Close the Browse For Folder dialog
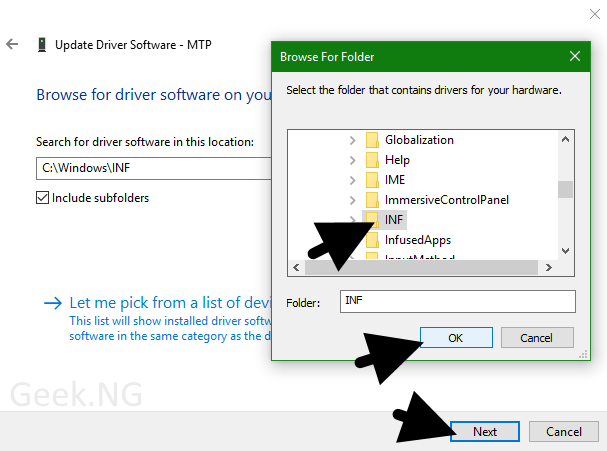The image size is (607, 451). coord(575,56)
